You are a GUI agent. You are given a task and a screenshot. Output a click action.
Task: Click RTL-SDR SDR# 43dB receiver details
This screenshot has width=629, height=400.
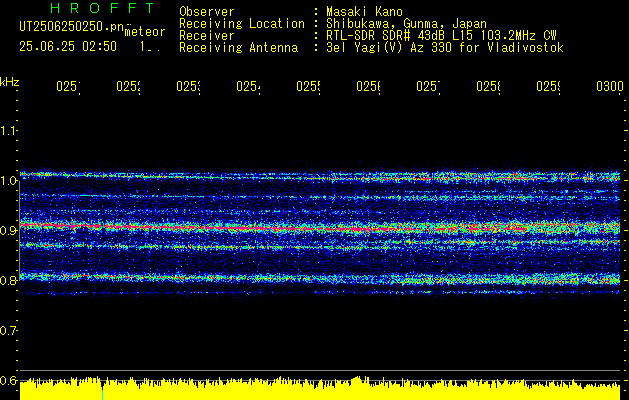coord(441,36)
